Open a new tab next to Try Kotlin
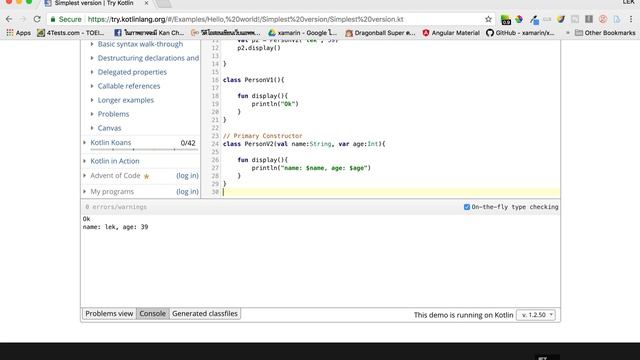The image size is (640, 360). click(164, 4)
